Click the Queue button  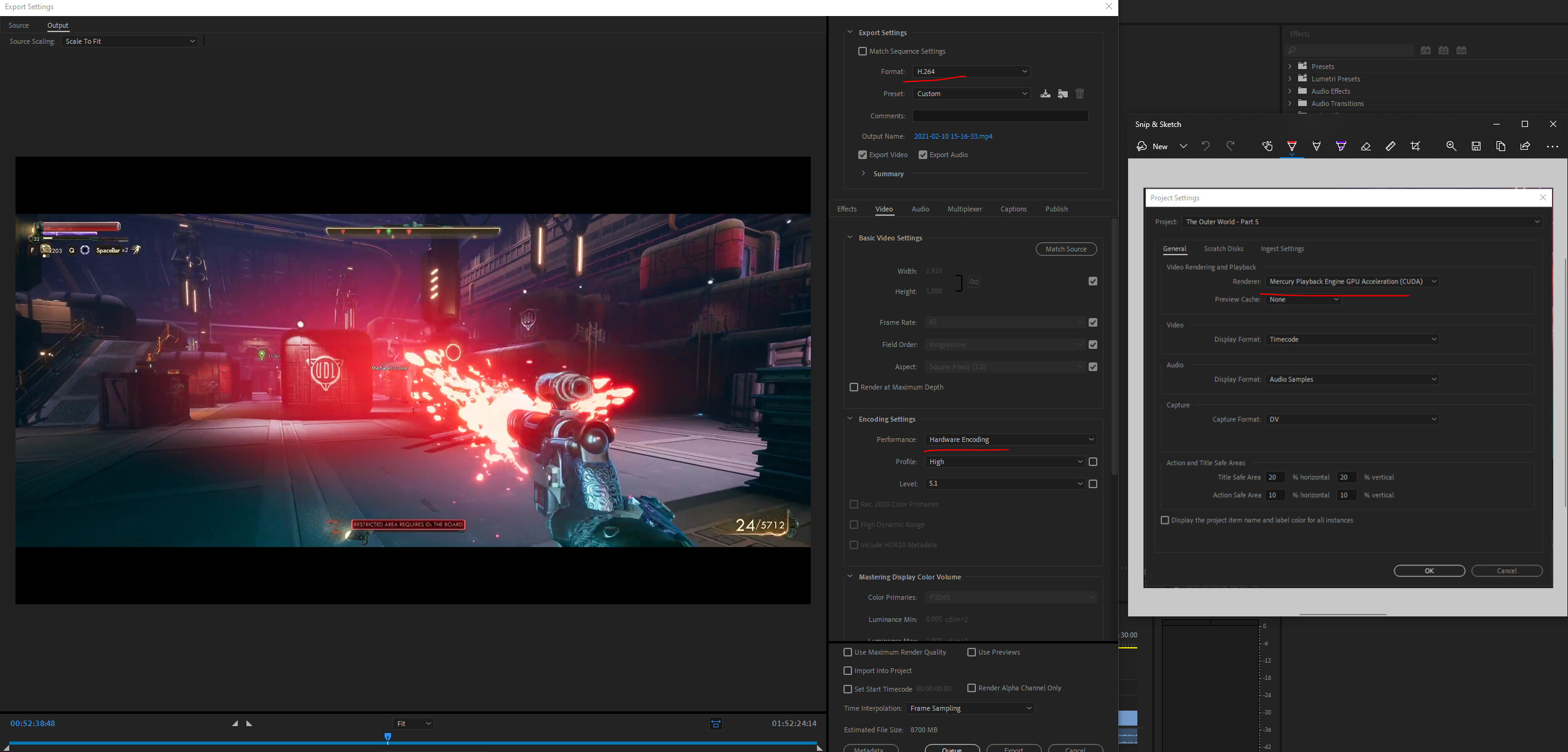[x=952, y=748]
